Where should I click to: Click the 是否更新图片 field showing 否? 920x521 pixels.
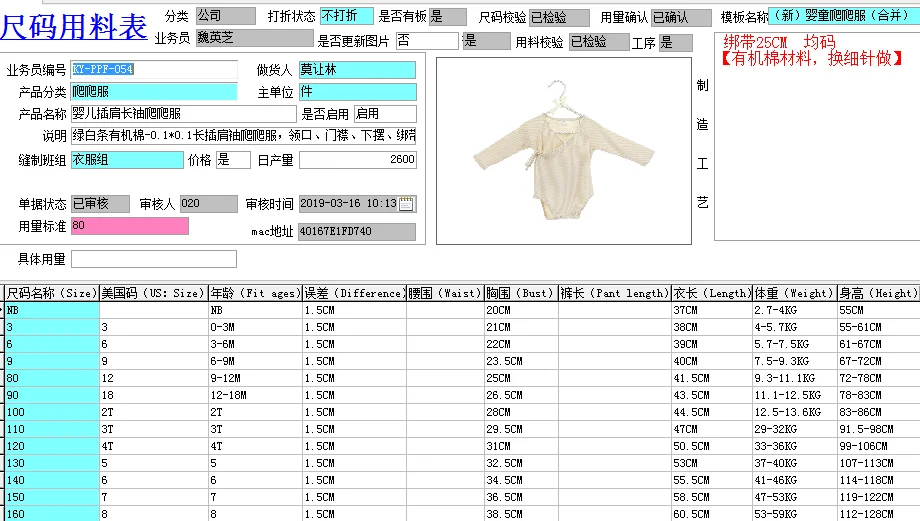pos(427,40)
